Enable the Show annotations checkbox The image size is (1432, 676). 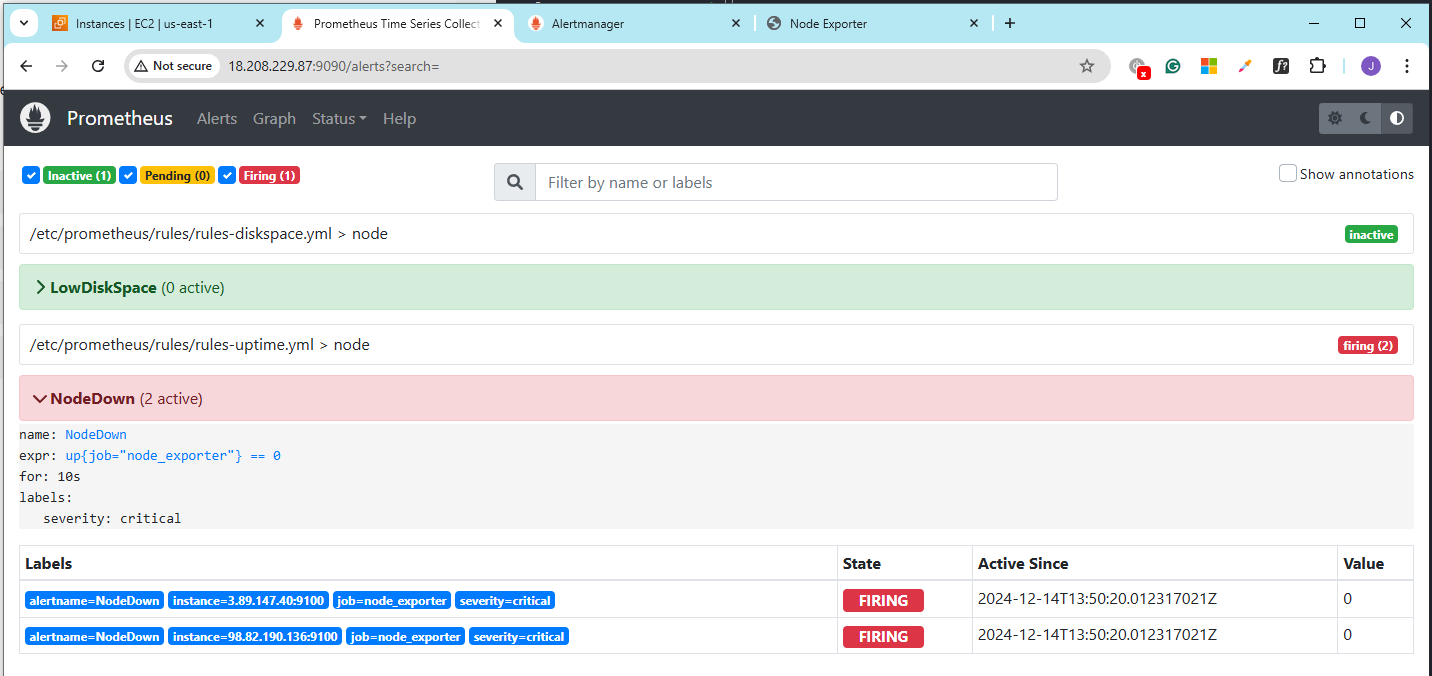1288,173
